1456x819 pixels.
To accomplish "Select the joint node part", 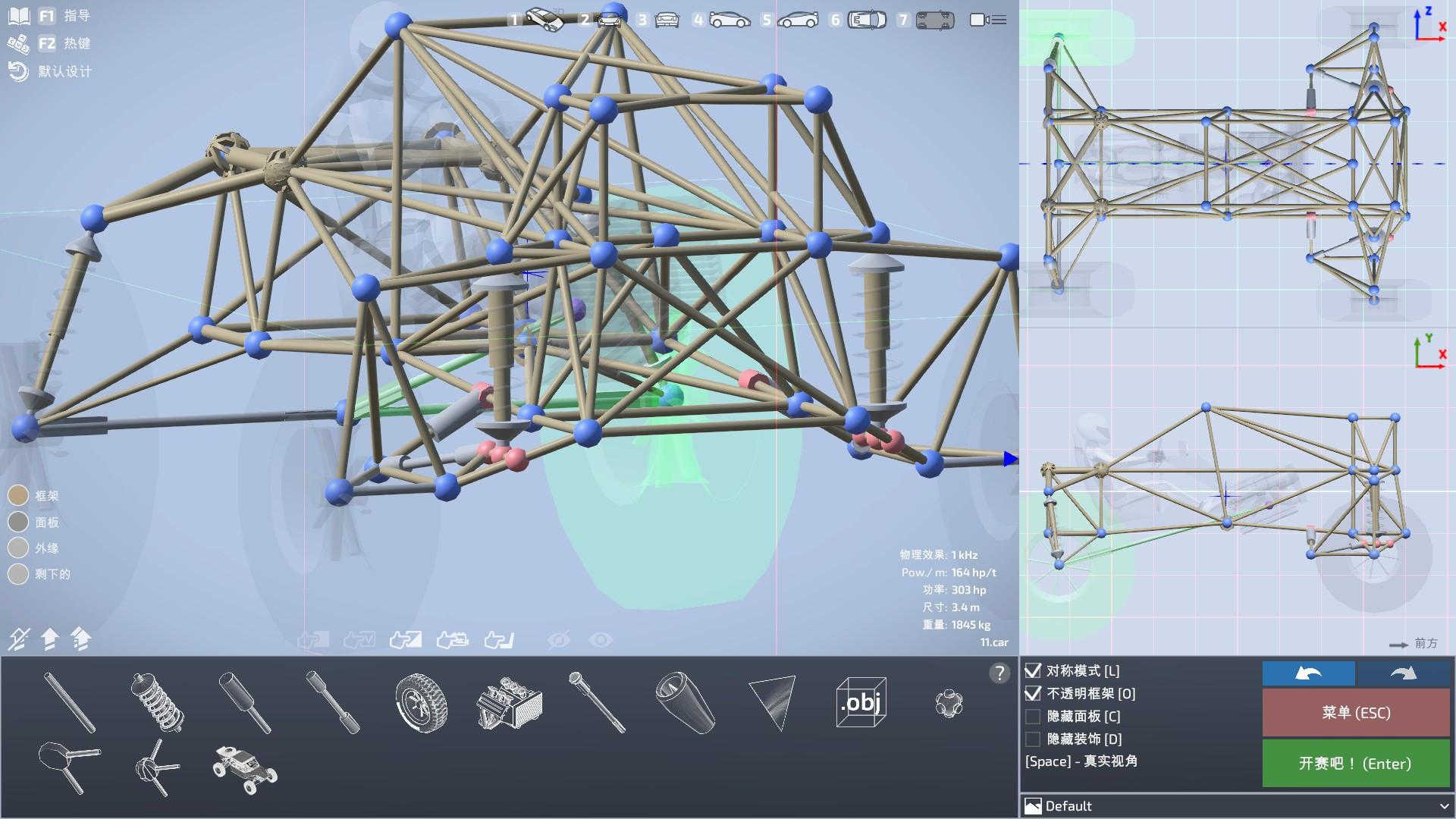I will pos(949,704).
